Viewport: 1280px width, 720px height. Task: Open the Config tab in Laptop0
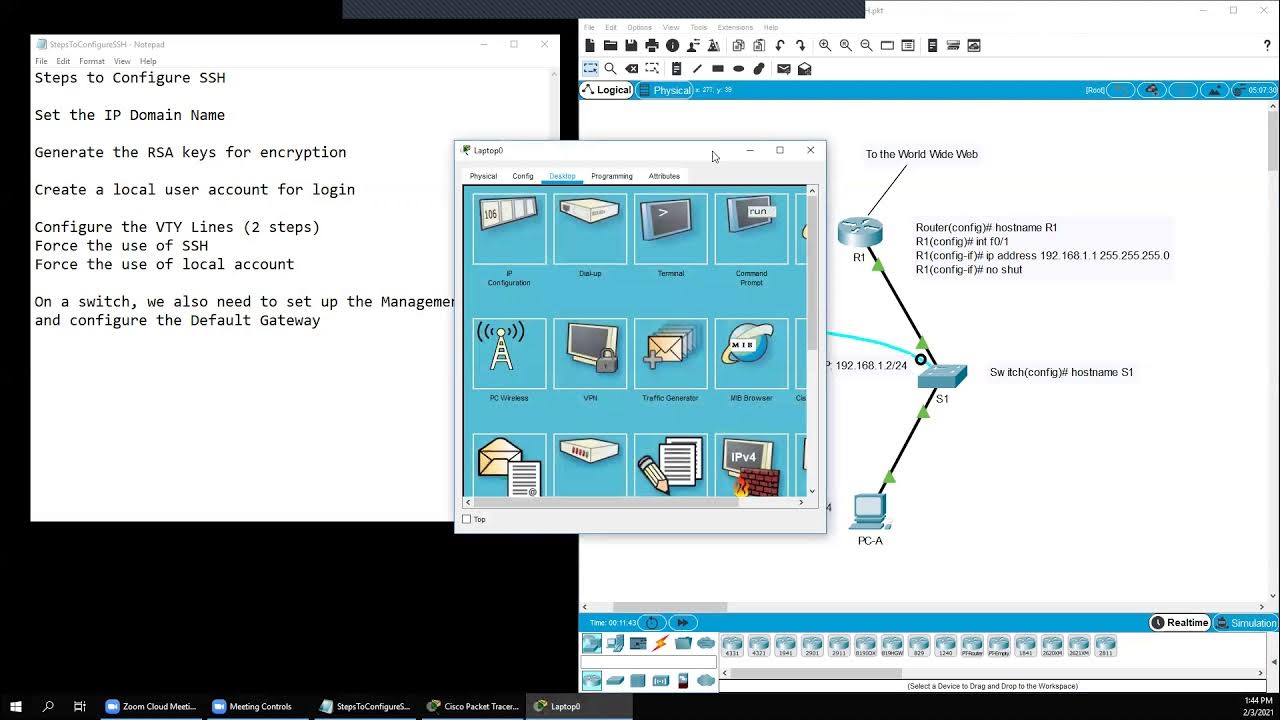point(523,176)
